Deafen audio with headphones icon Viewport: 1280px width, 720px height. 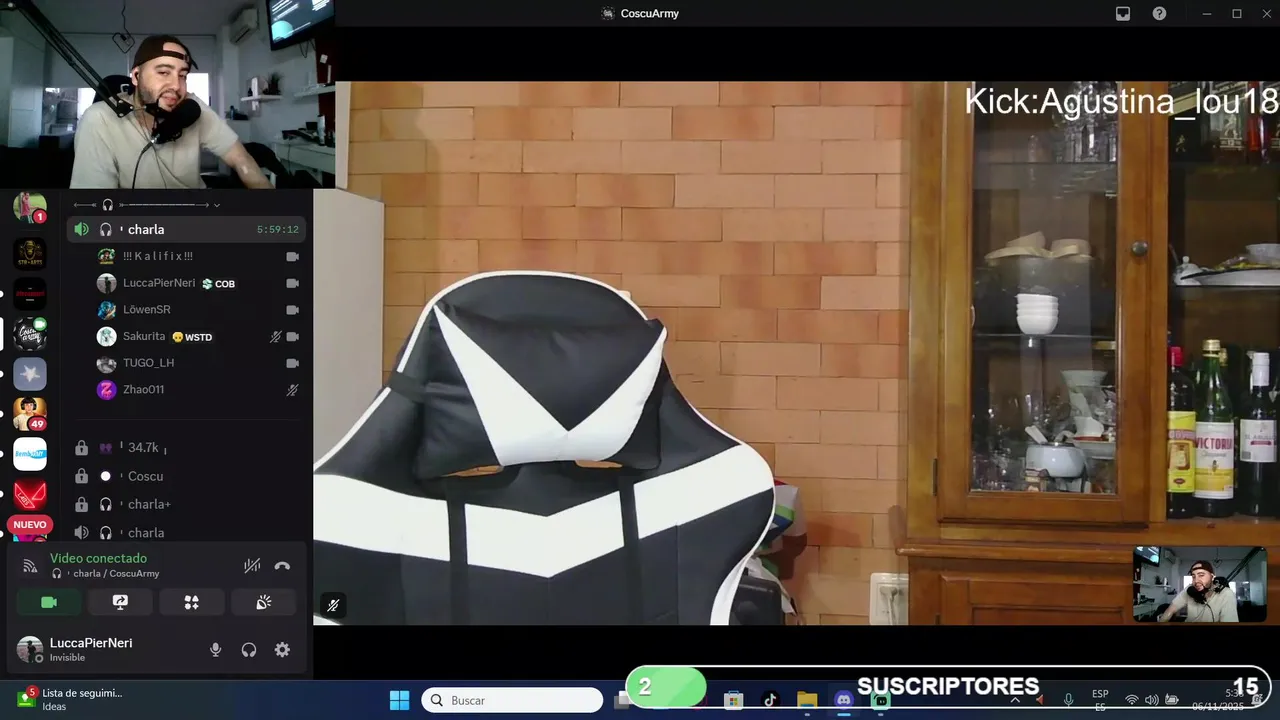pyautogui.click(x=249, y=650)
